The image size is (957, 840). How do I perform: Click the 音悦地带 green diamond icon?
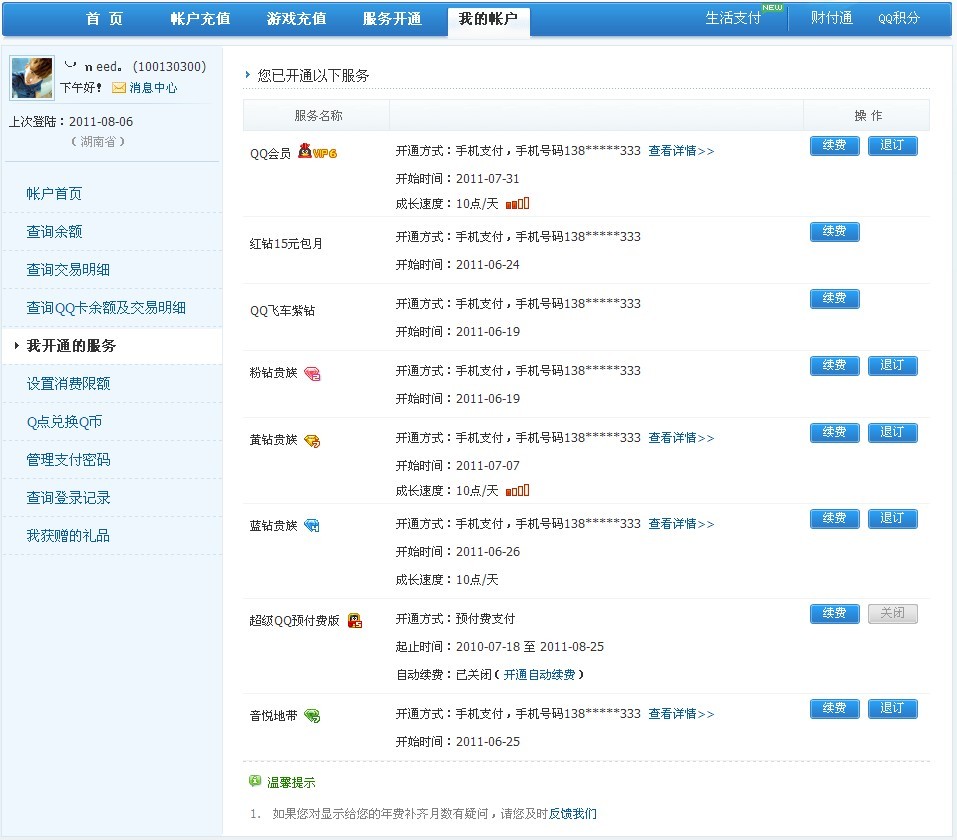pyautogui.click(x=312, y=716)
